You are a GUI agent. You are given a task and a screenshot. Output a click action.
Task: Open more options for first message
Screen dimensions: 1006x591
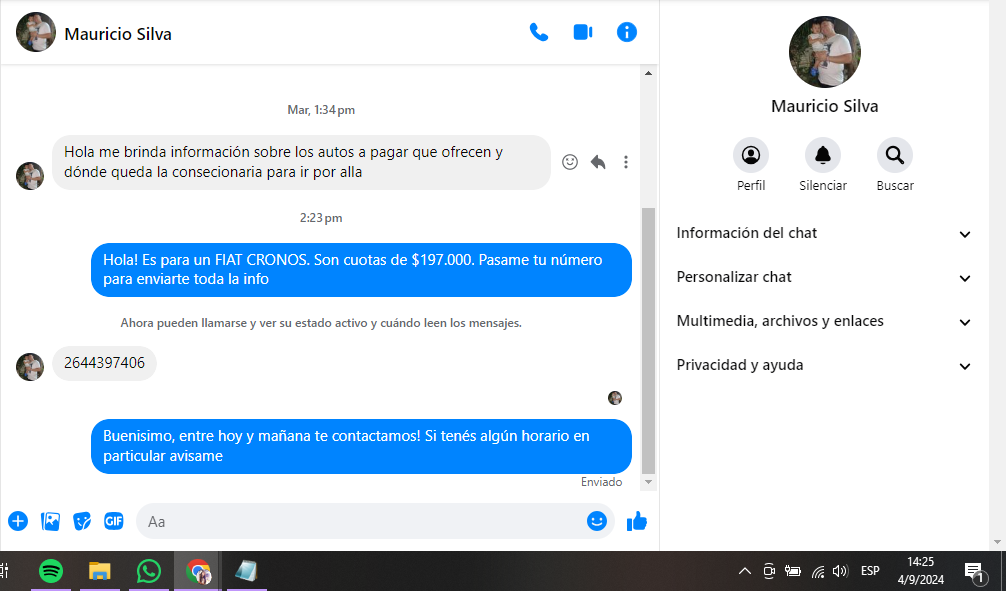pos(626,162)
